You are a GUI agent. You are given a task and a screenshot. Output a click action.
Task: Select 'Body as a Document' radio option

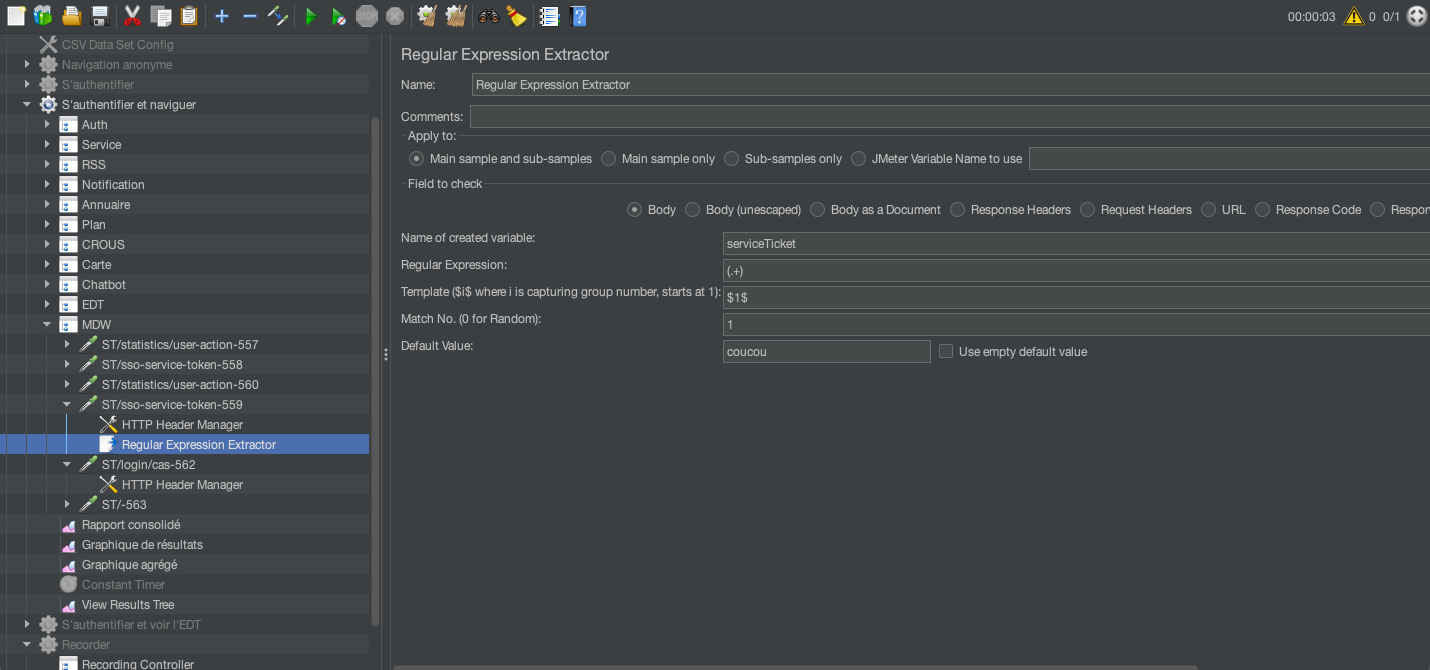818,210
